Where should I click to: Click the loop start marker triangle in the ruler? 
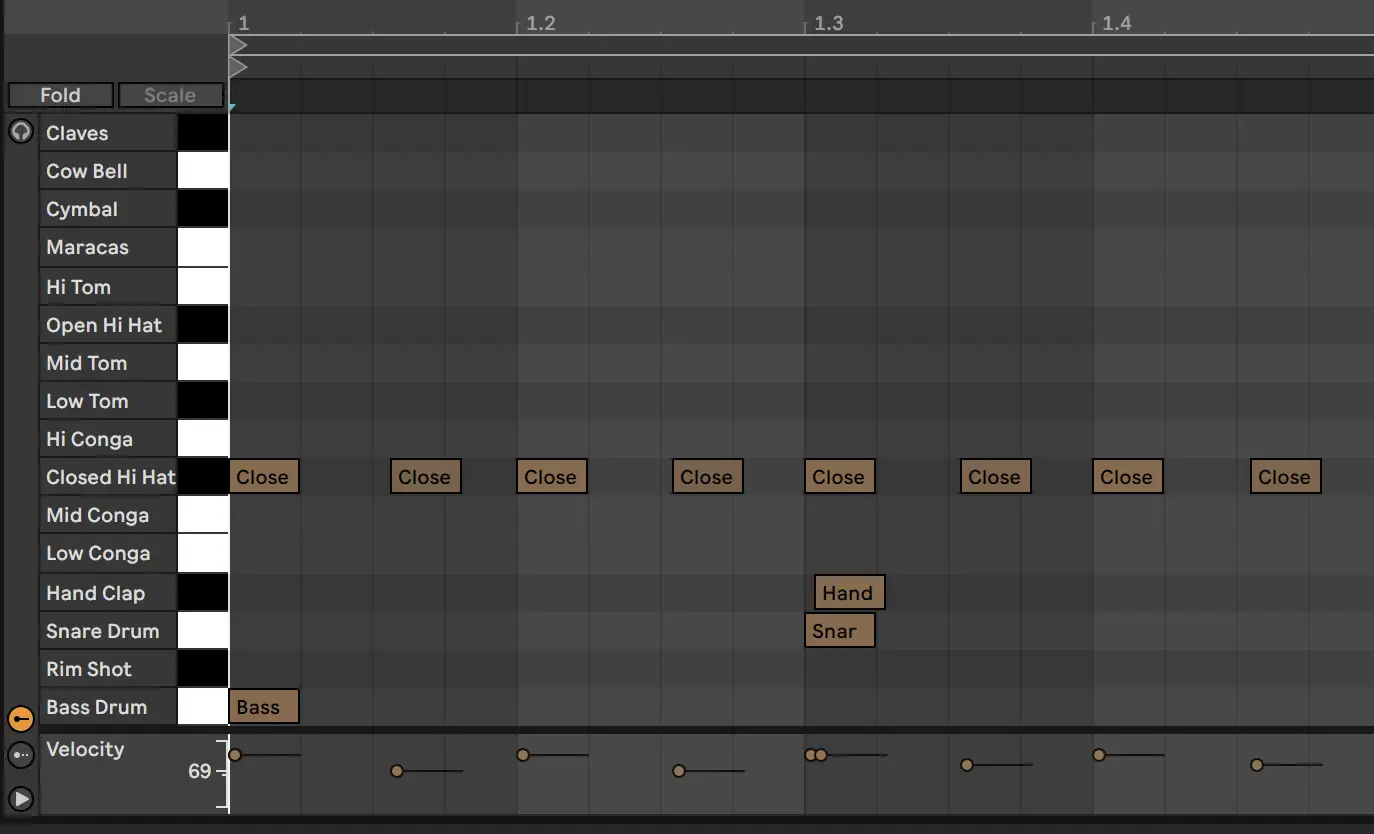pyautogui.click(x=237, y=45)
